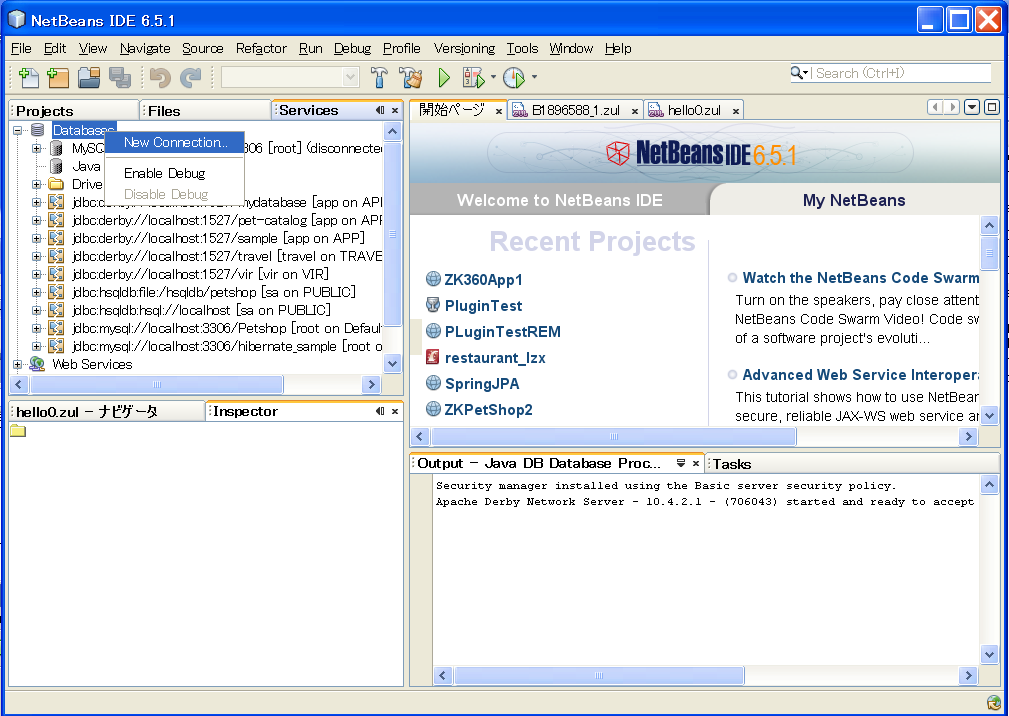Image resolution: width=1009 pixels, height=716 pixels.
Task: Click the folder icon in Inspector panel
Action: tap(18, 430)
